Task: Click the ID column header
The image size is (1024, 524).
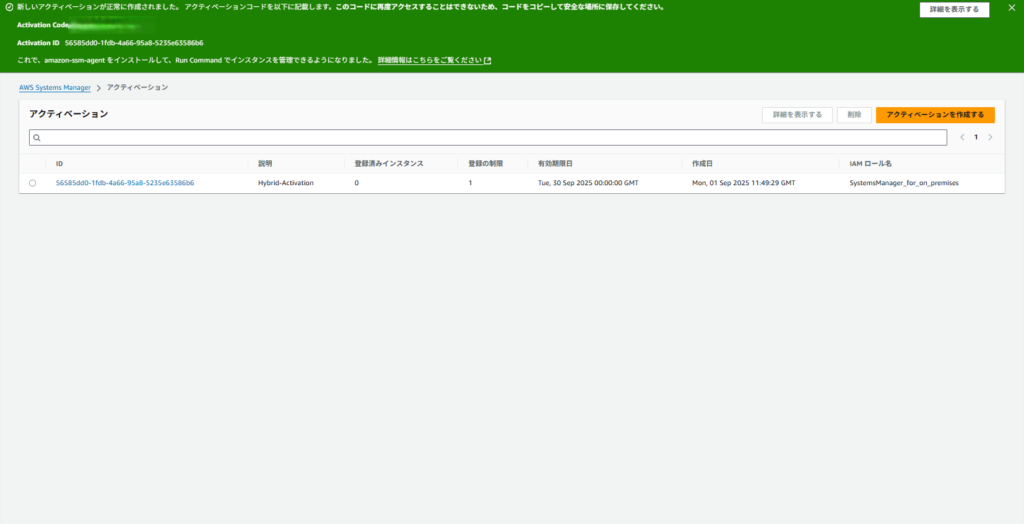Action: (x=59, y=163)
